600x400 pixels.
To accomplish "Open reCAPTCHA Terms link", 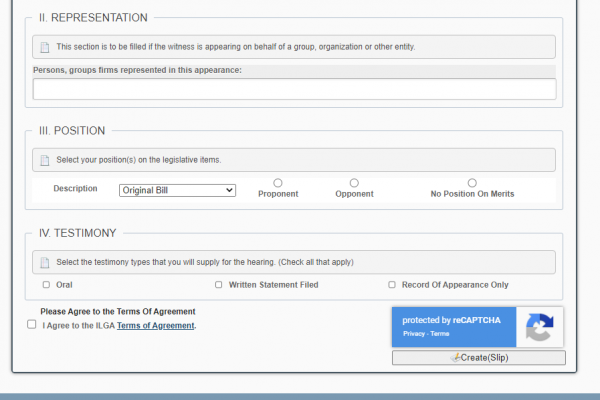I will (x=440, y=334).
